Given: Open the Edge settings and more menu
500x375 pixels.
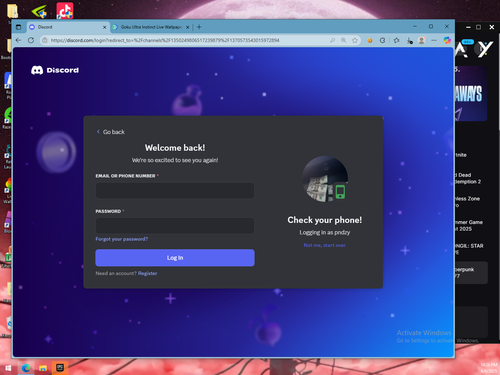Looking at the screenshot, I should [x=434, y=40].
